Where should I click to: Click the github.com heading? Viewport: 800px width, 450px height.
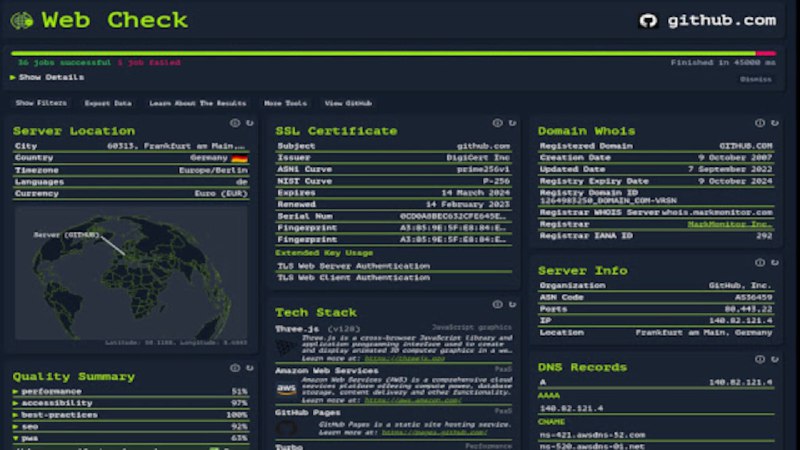(721, 20)
